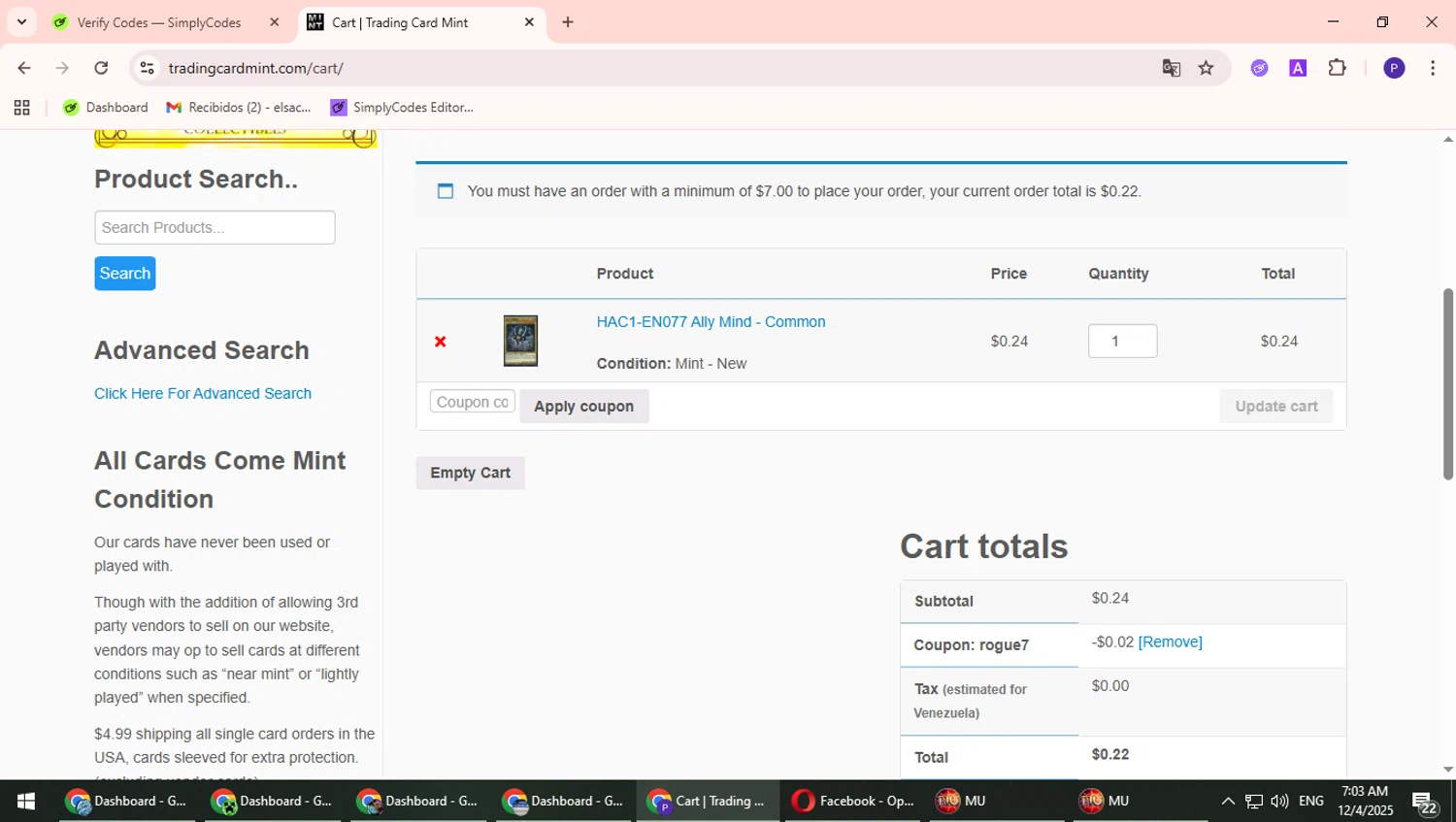This screenshot has height=822, width=1456.
Task: Focus the coupon code input field
Action: tap(472, 402)
